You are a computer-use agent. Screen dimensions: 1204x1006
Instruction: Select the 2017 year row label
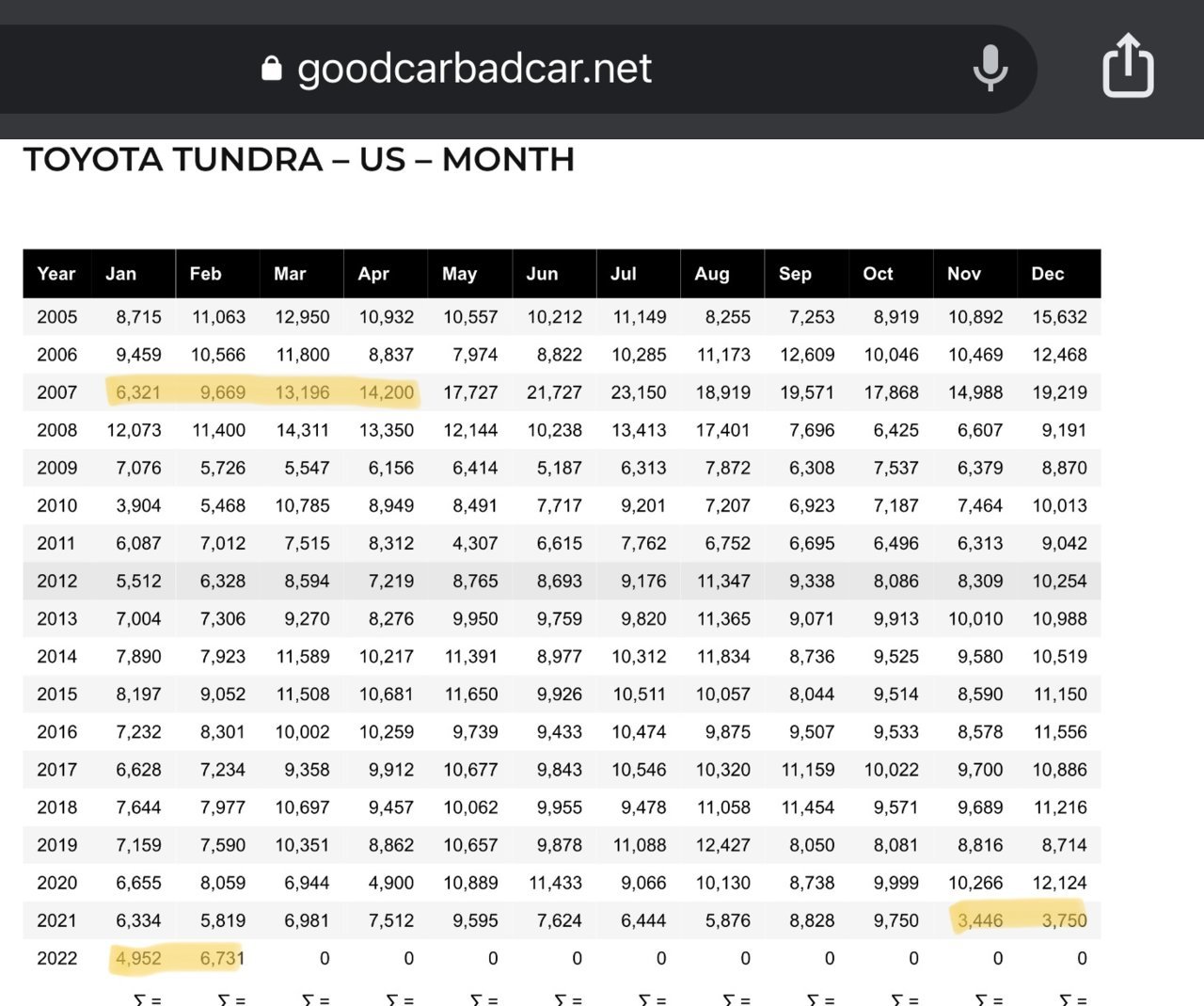click(x=57, y=770)
